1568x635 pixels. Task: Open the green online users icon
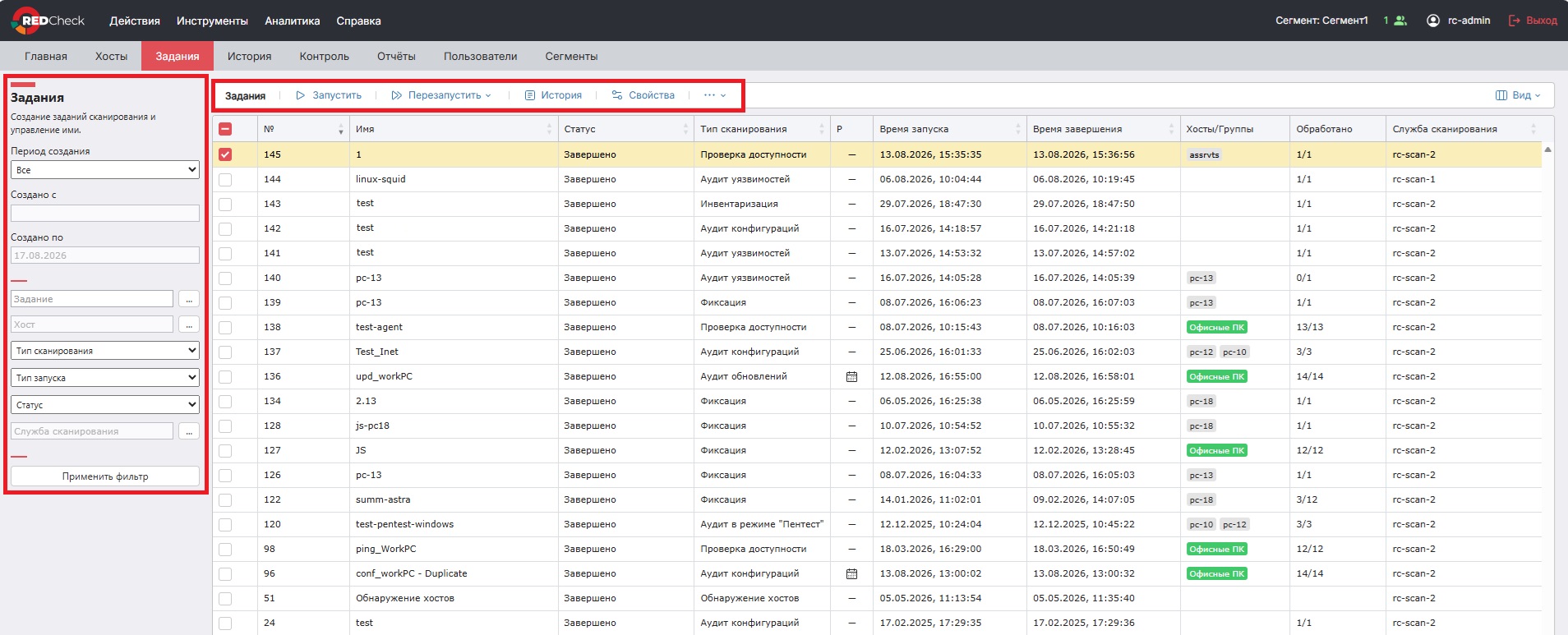click(x=1400, y=21)
